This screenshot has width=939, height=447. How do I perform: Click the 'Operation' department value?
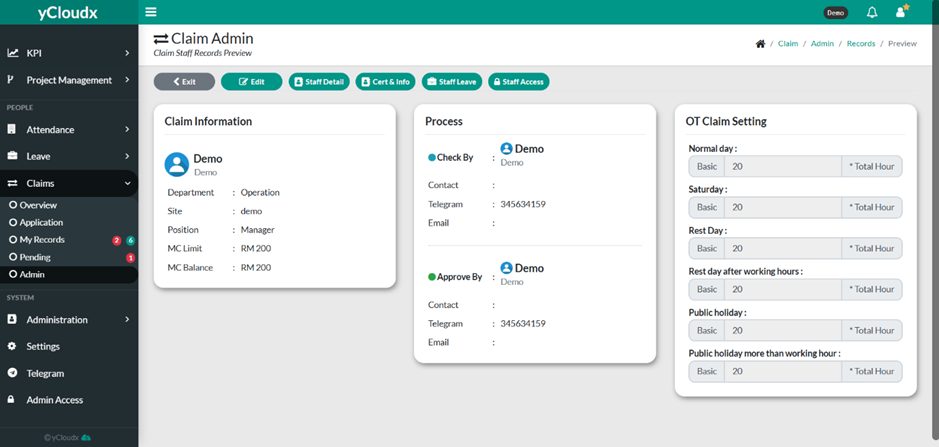coord(260,192)
